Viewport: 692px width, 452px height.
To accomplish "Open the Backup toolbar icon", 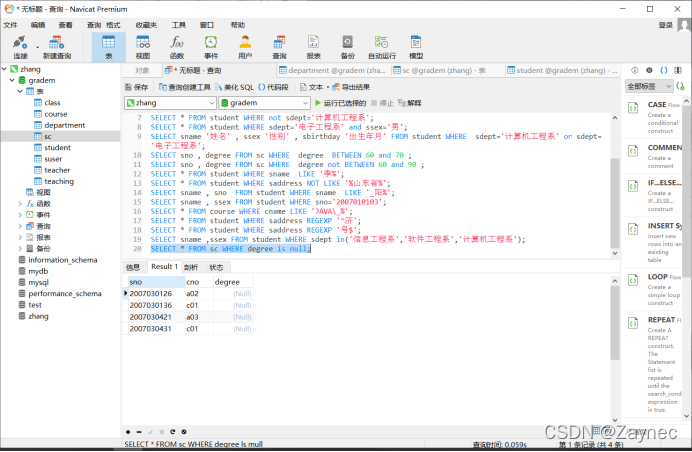I will [x=348, y=47].
